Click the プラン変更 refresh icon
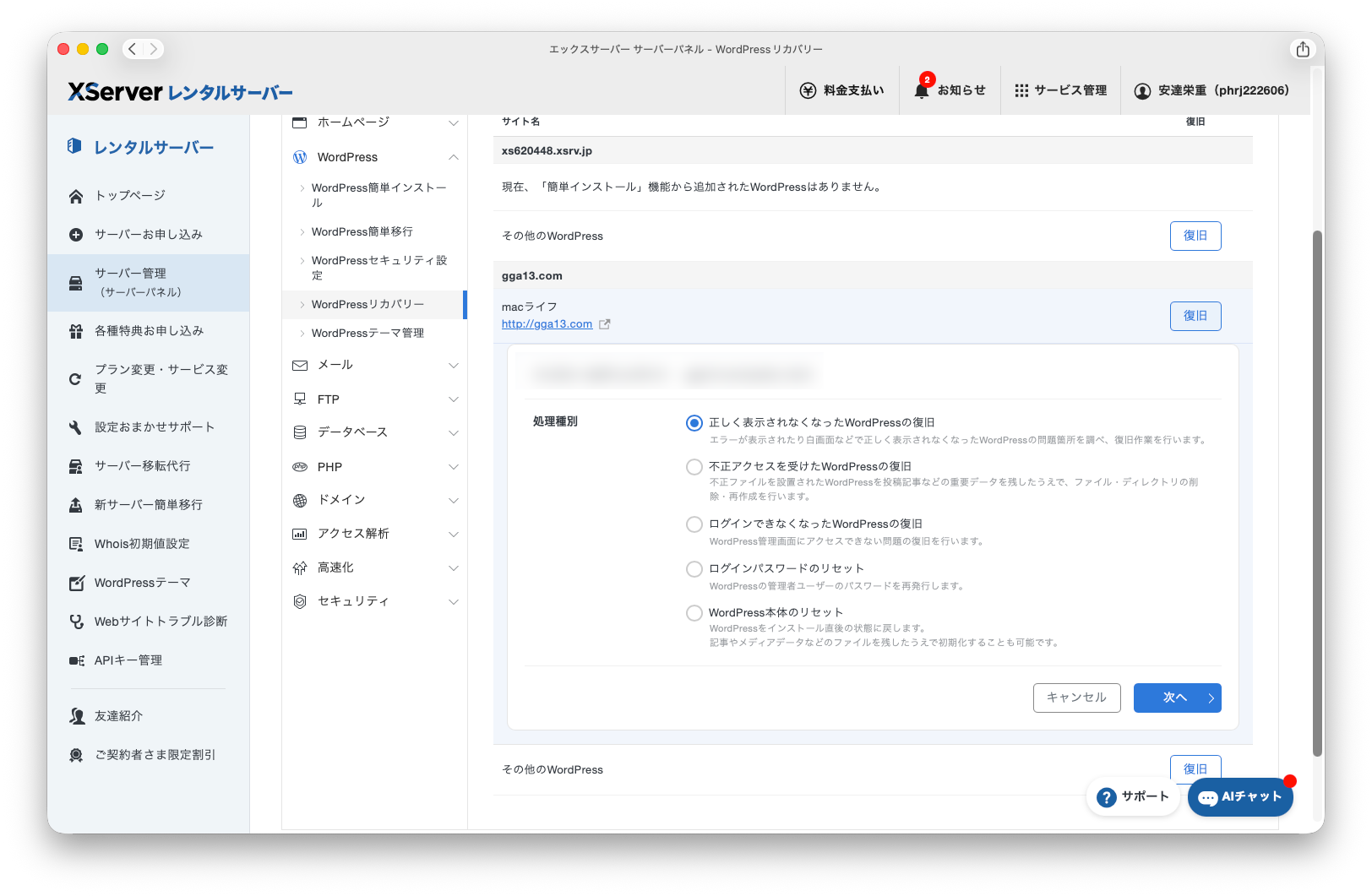This screenshot has height=896, width=1372. pos(76,379)
